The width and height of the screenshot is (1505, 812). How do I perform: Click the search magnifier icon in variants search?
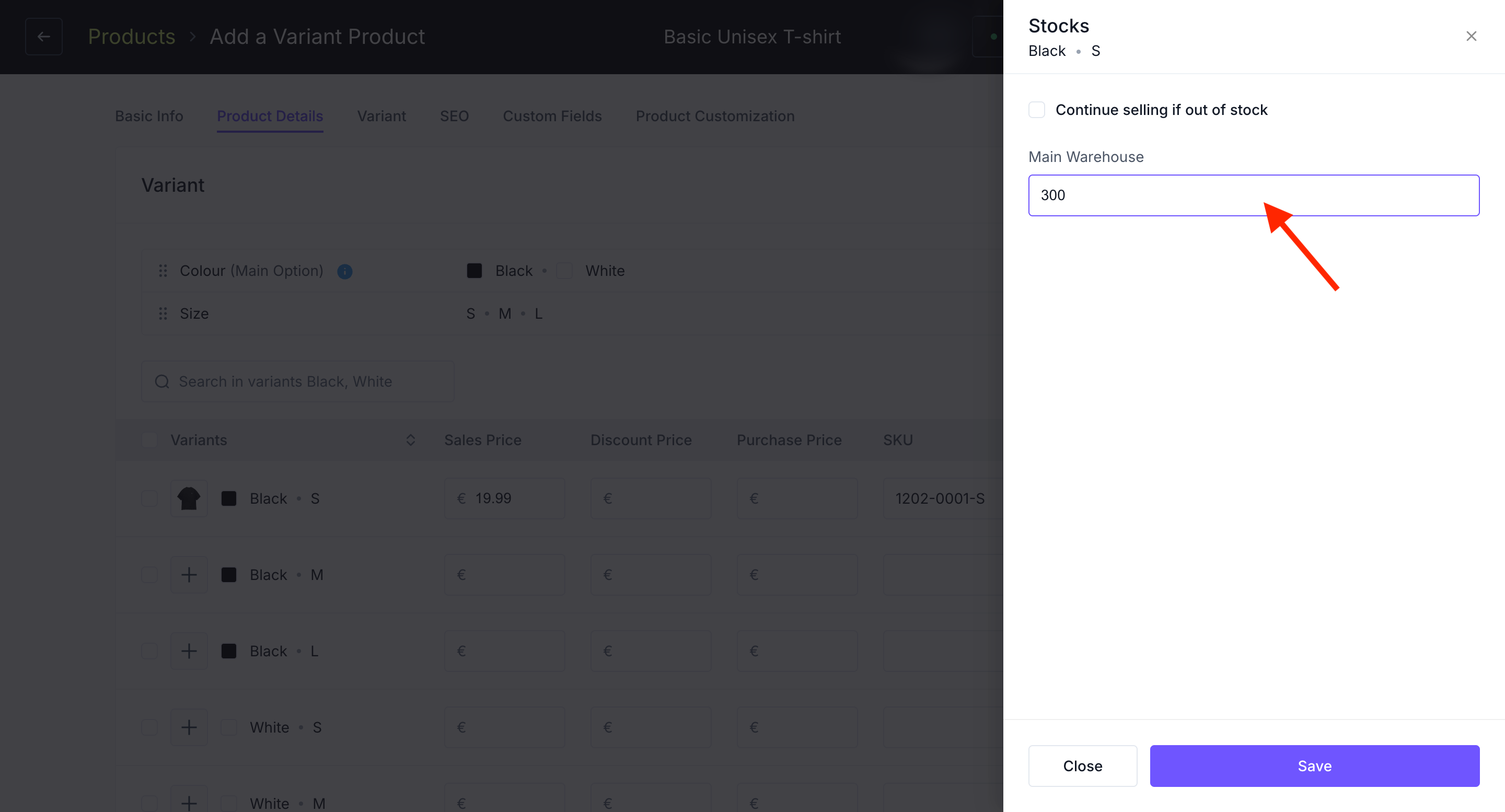tap(162, 381)
